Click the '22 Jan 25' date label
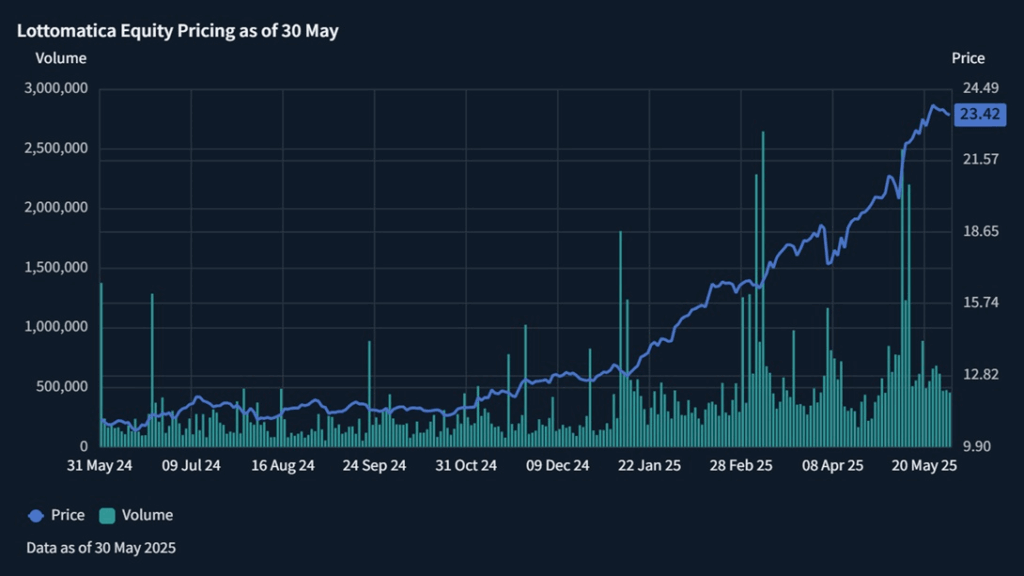 649,466
